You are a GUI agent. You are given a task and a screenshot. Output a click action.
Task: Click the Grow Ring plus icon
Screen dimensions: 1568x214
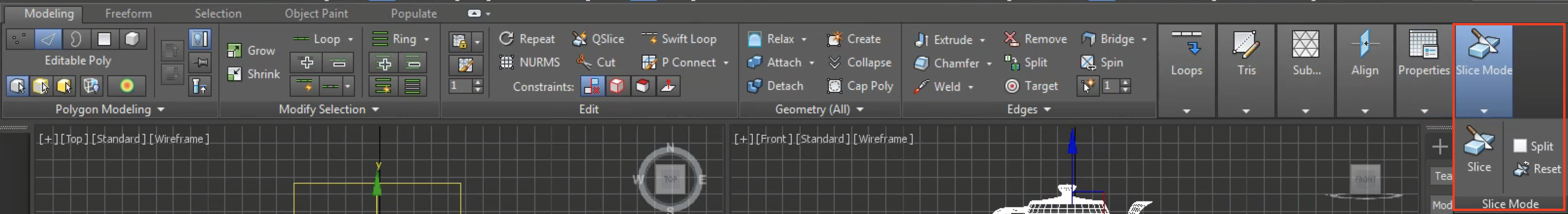384,63
